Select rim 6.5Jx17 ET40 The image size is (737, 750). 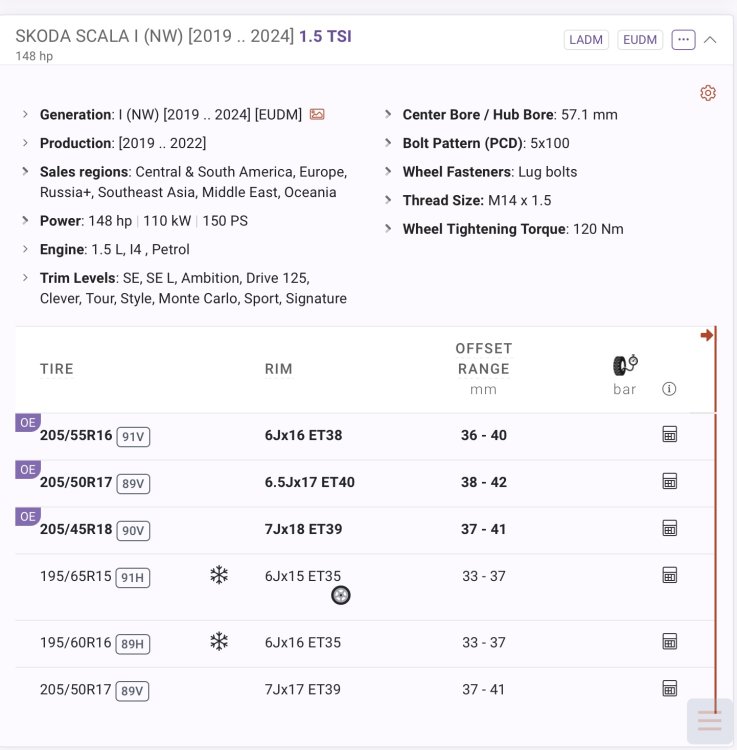pyautogui.click(x=309, y=482)
